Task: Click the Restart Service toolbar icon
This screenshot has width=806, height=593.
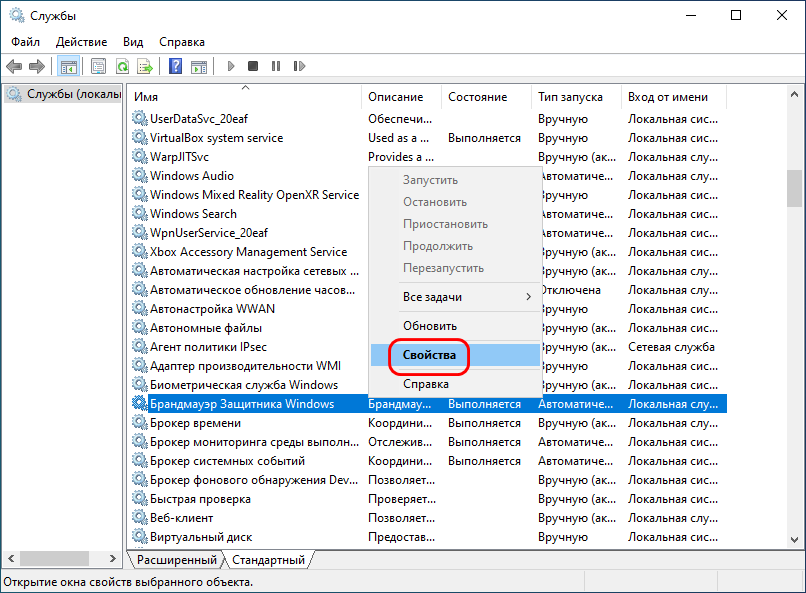Action: pyautogui.click(x=299, y=66)
